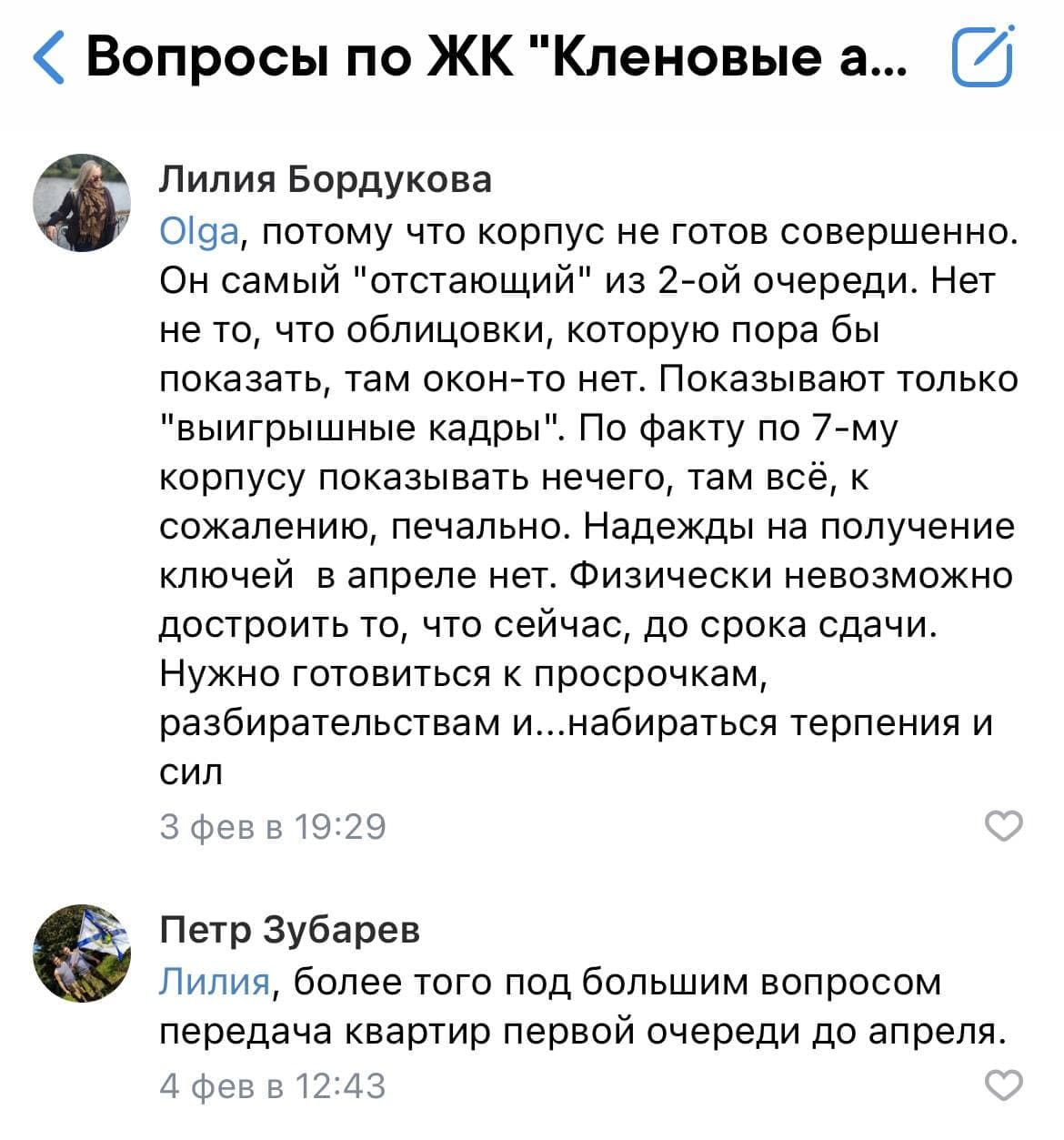The width and height of the screenshot is (1064, 1140).
Task: Tap the word "разбирательствам" in the comment
Action: (x=329, y=723)
